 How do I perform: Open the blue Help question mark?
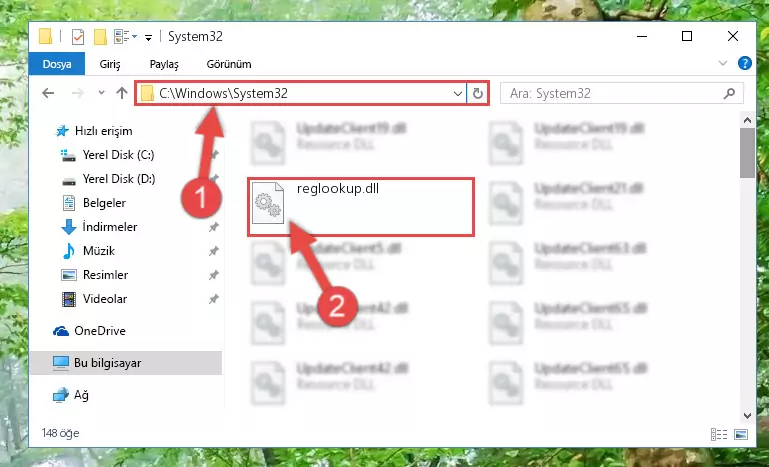[x=744, y=63]
